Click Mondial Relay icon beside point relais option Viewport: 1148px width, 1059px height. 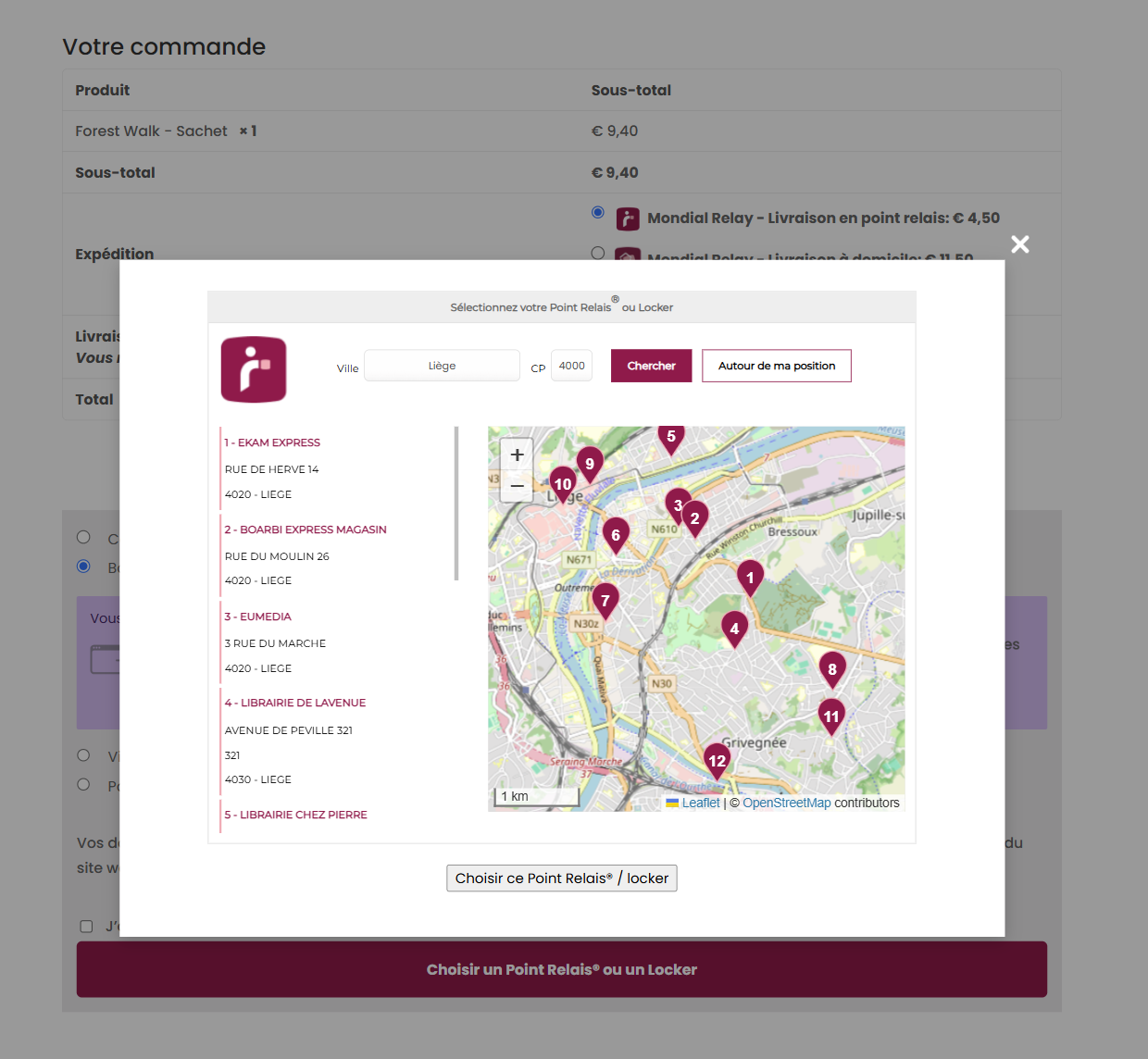click(x=628, y=218)
